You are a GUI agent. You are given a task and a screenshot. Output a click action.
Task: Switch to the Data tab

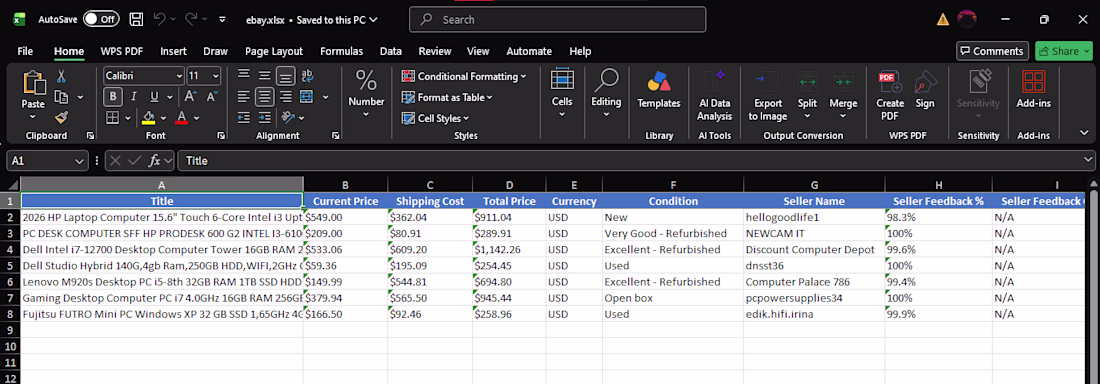coord(391,51)
